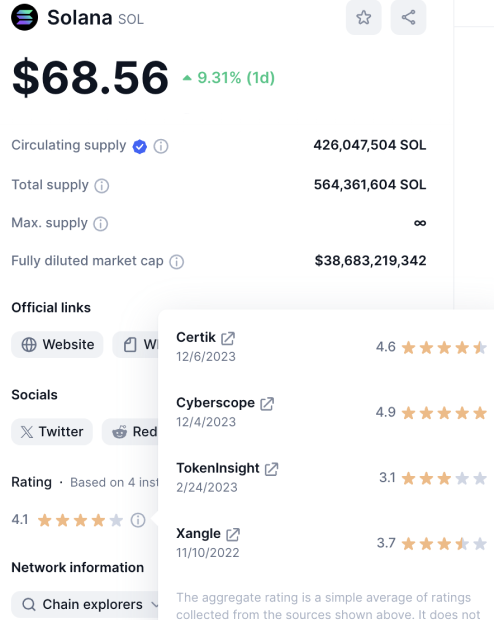Image resolution: width=494 pixels, height=620 pixels.
Task: Add Solana to watchlist via star icon
Action: [363, 17]
